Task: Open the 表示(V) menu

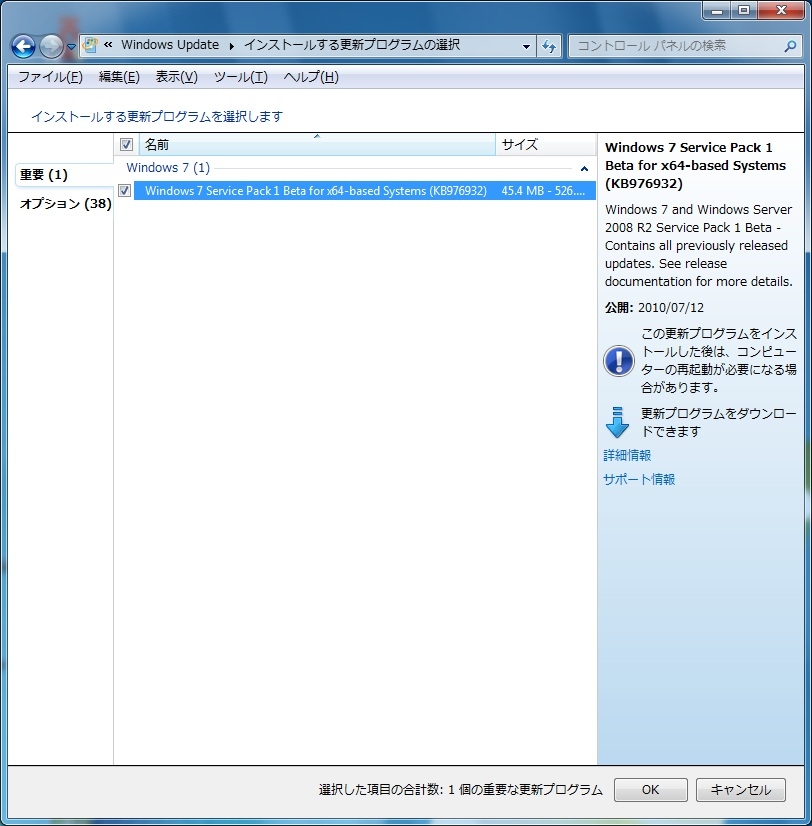Action: (x=177, y=77)
